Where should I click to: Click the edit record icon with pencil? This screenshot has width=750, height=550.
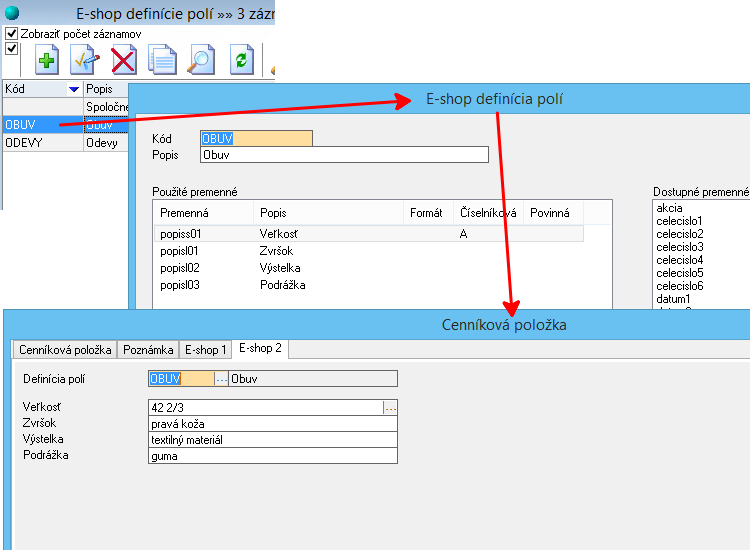(x=84, y=60)
